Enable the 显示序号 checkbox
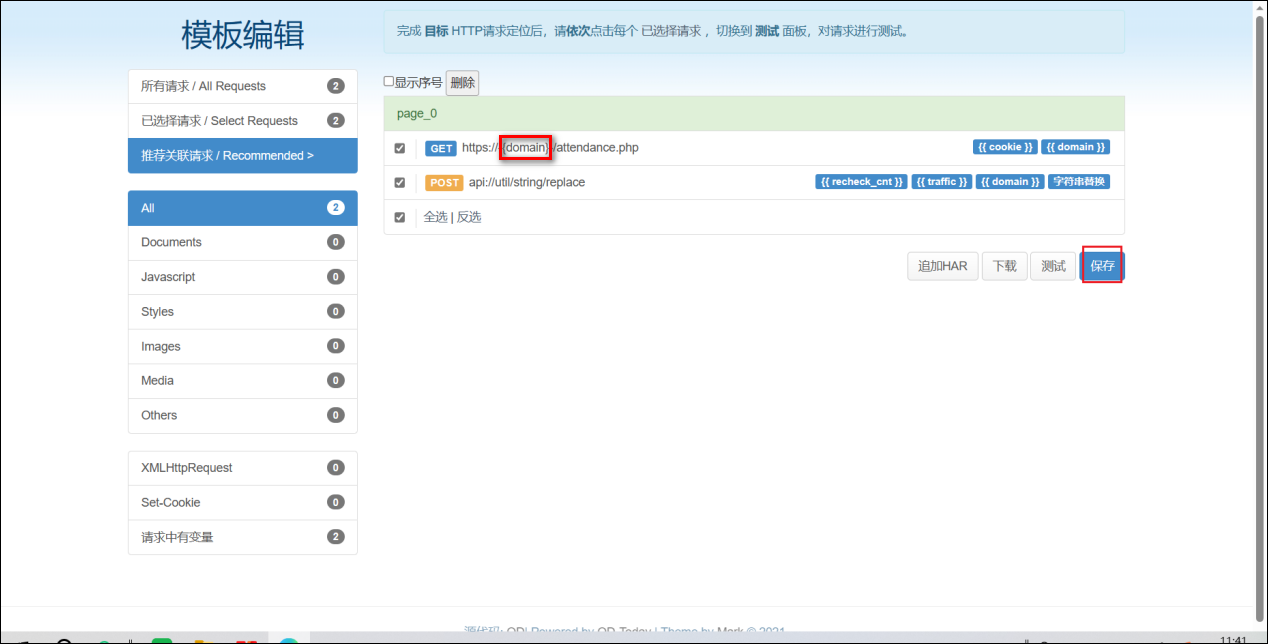1268x644 pixels. [x=389, y=82]
